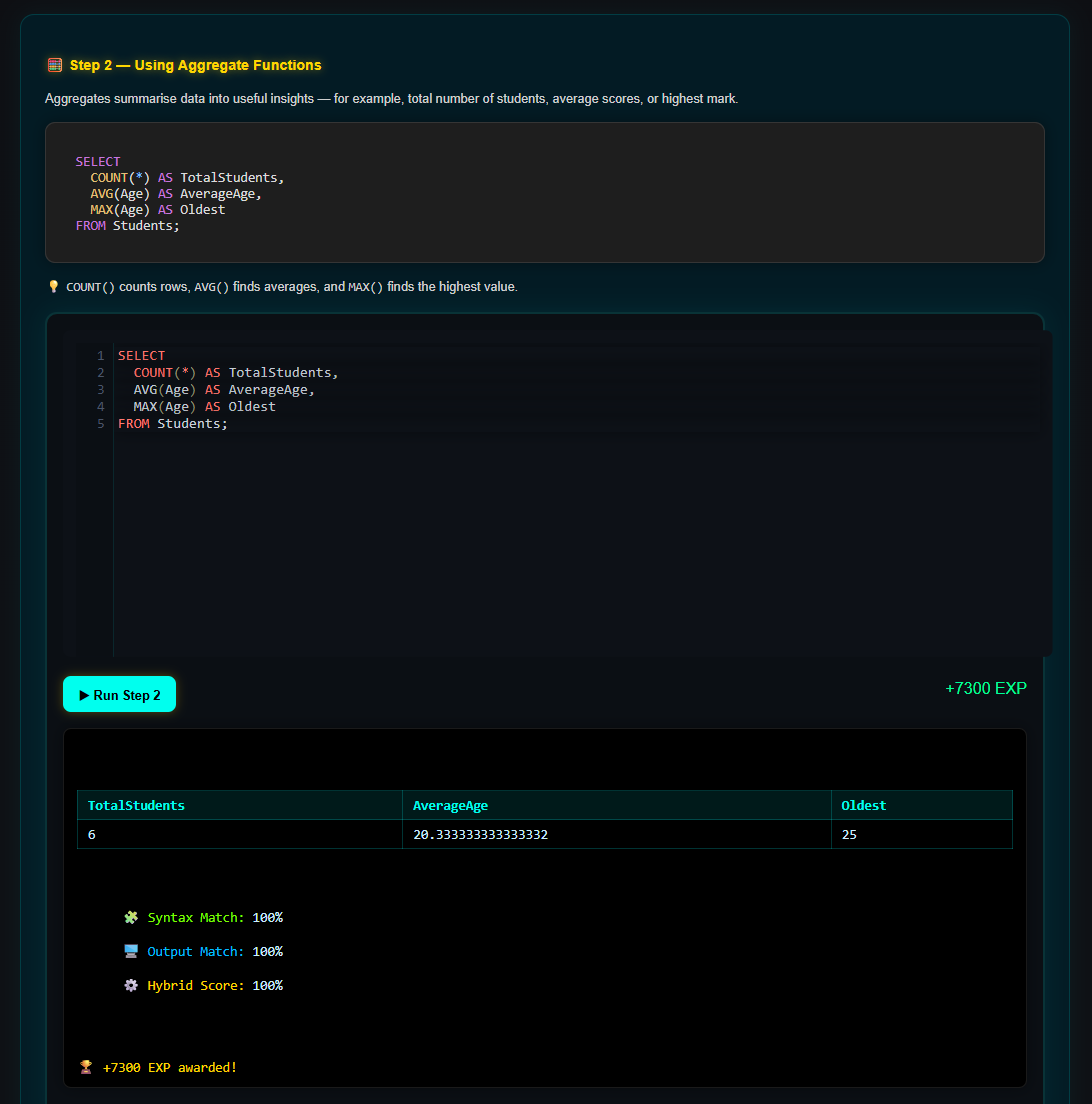Click the abacus icon beside Step 2 heading
1092x1104 pixels.
(x=54, y=64)
